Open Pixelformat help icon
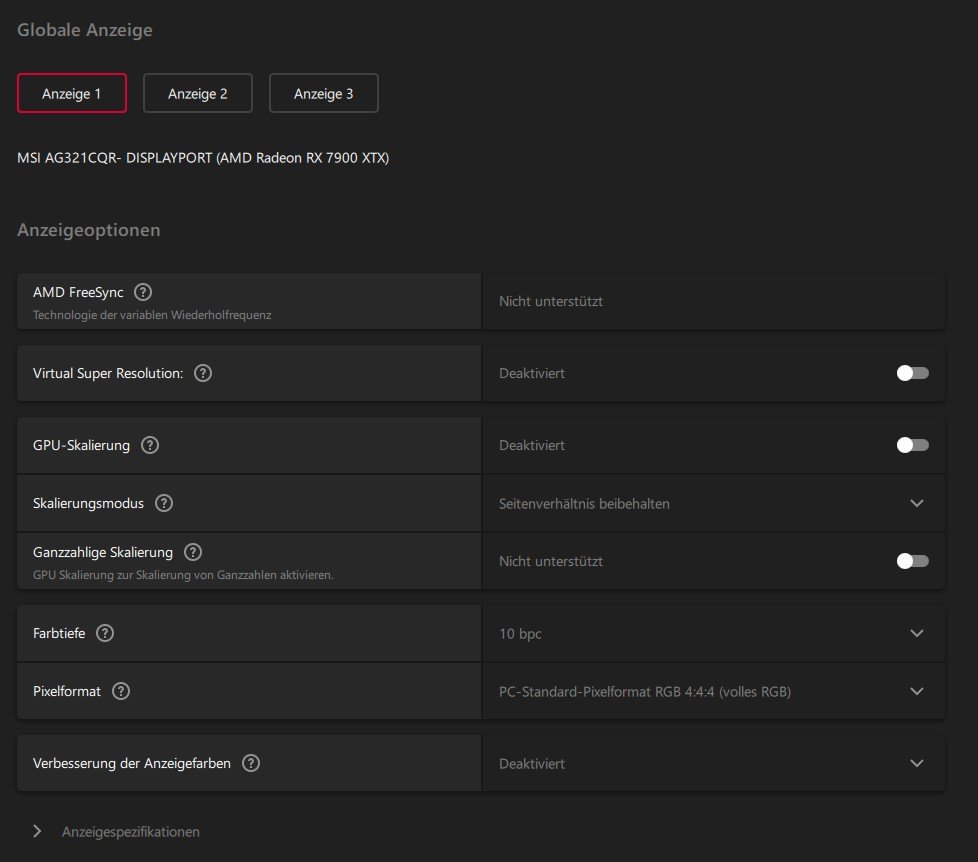 coord(120,691)
